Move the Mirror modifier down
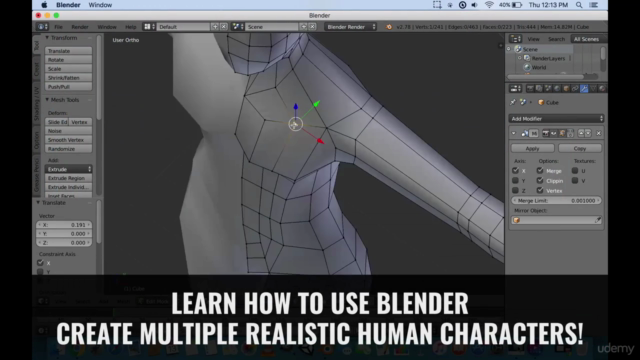Image resolution: width=640 pixels, height=360 pixels. 588,133
